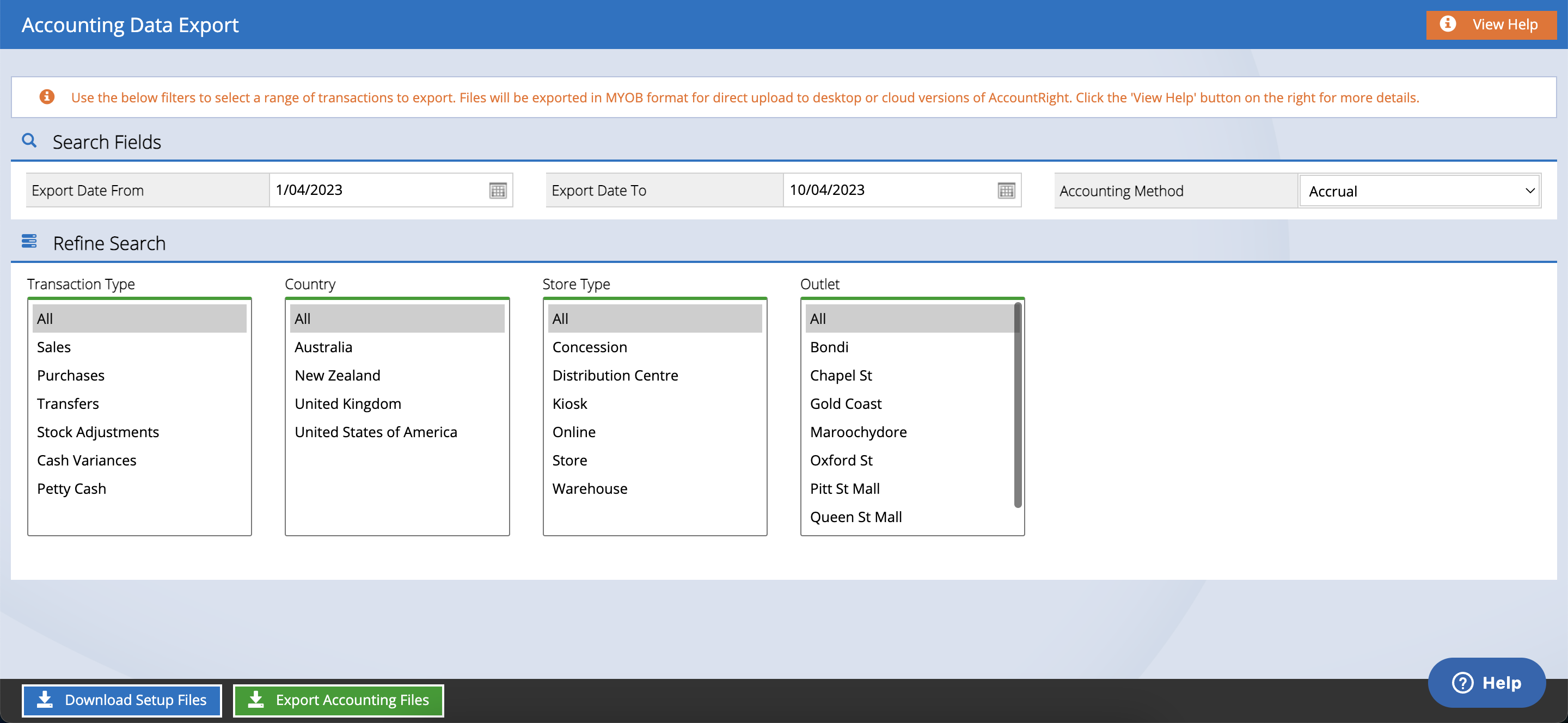1568x723 pixels.
Task: Open calendar picker for Export Date To
Action: (x=1006, y=191)
